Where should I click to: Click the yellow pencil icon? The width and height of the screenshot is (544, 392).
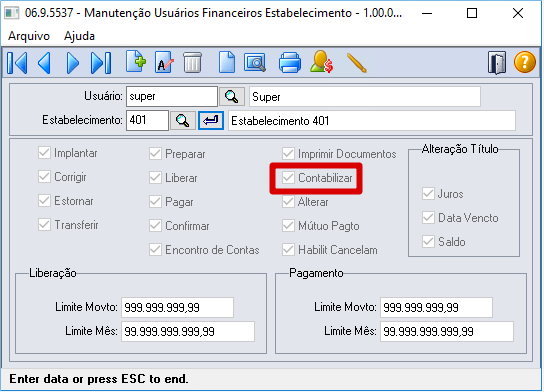click(357, 63)
